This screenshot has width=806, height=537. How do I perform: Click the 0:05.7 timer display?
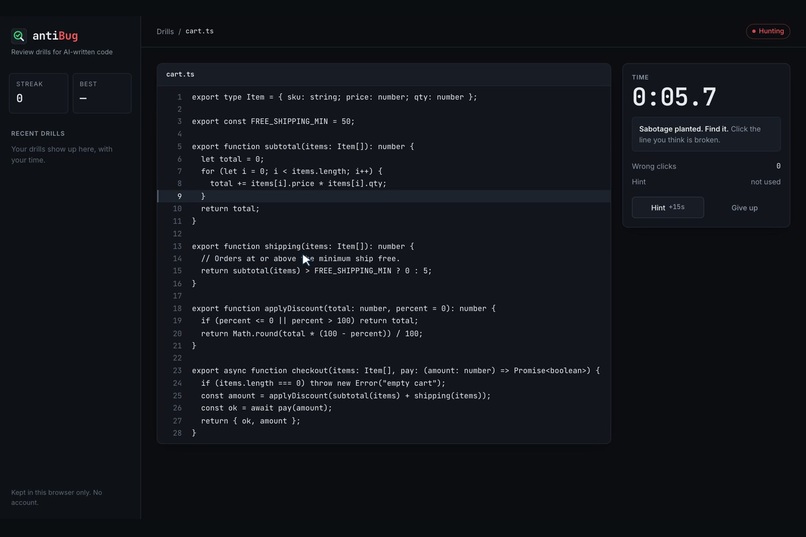[674, 97]
